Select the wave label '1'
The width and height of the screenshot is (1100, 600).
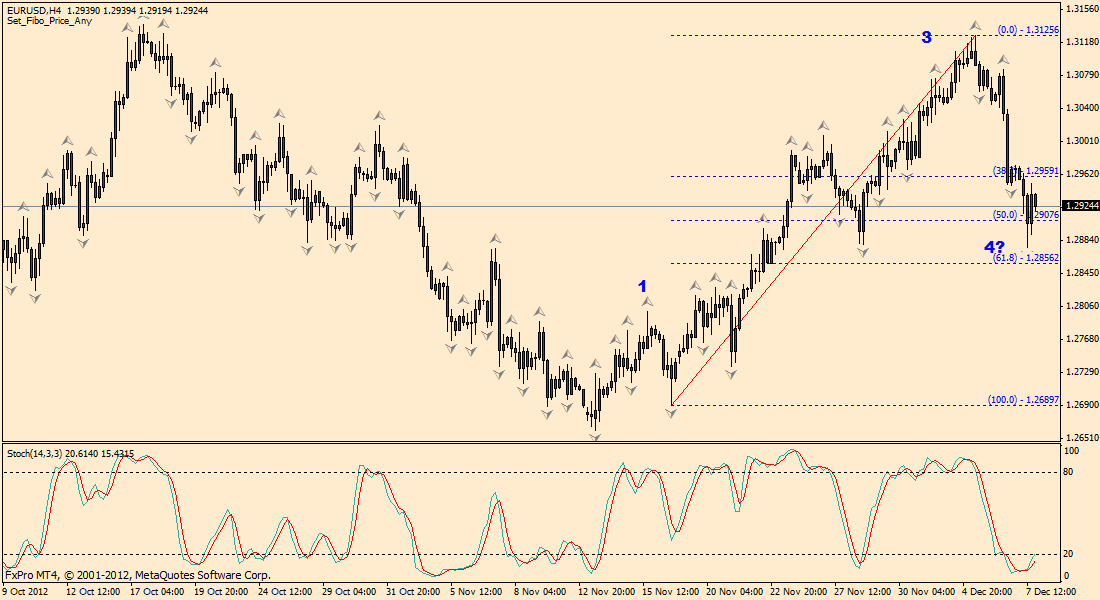click(642, 286)
